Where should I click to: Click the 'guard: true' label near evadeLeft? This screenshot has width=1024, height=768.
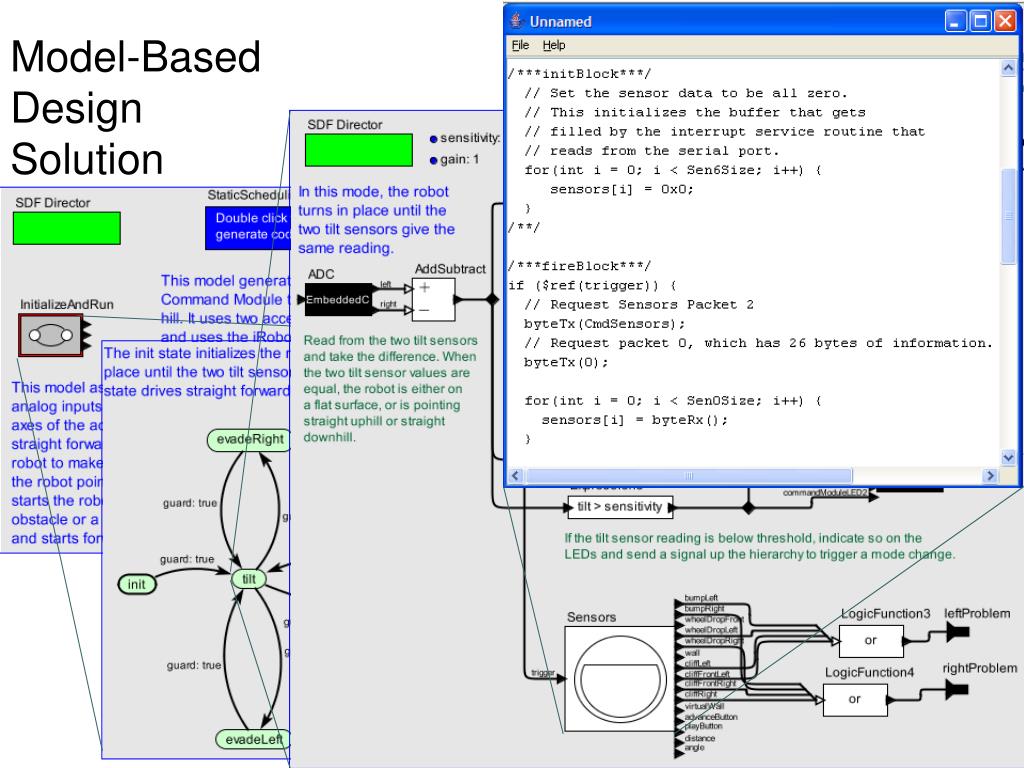(x=193, y=665)
